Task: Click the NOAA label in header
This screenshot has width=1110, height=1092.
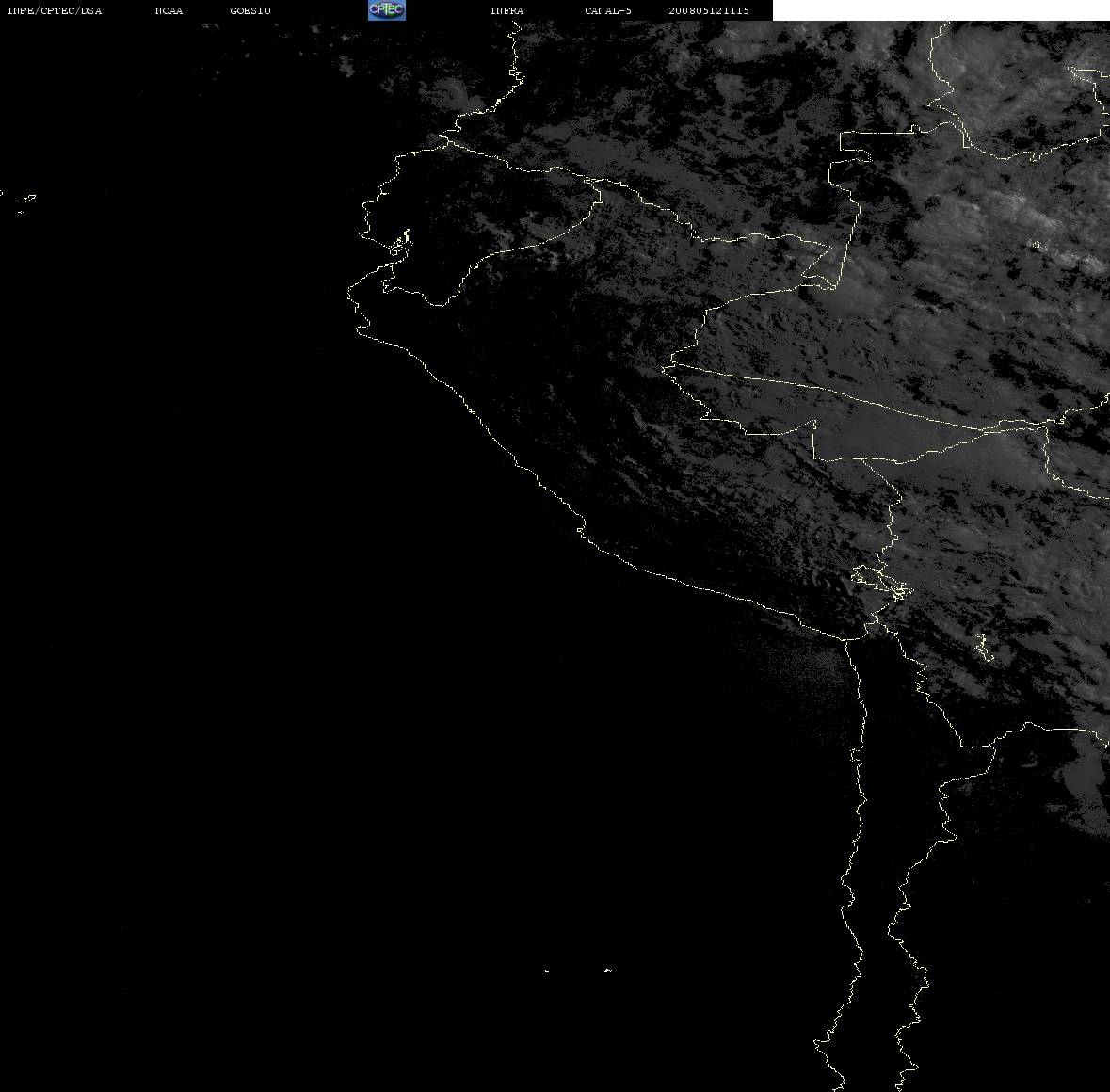Action: click(x=169, y=10)
